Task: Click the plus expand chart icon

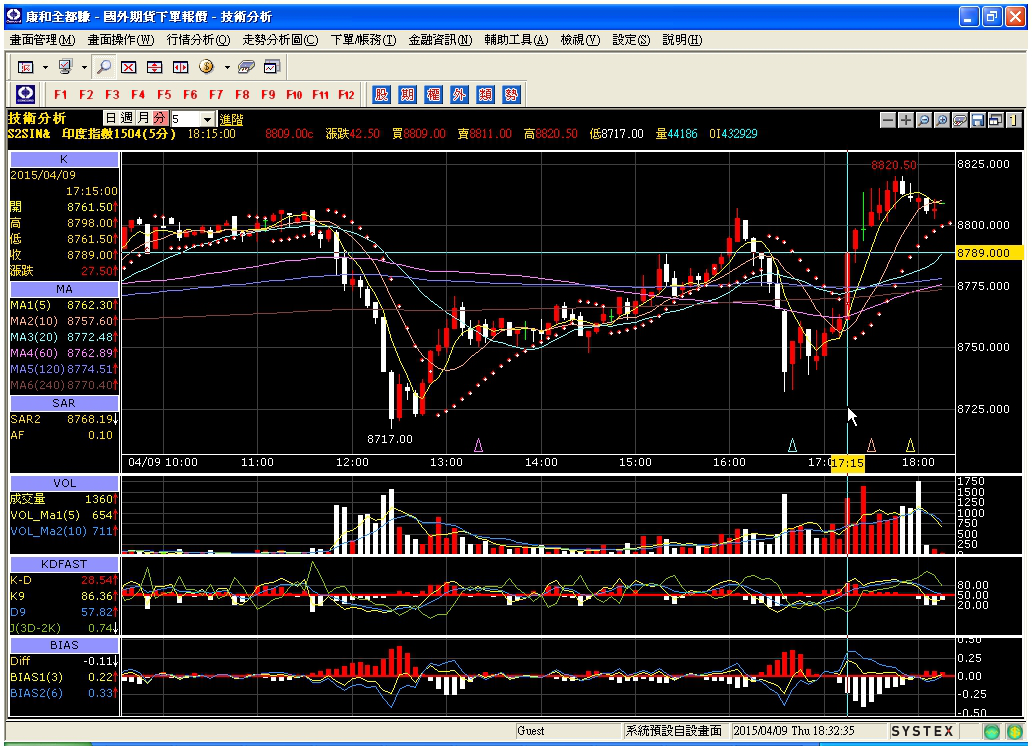Action: 906,120
